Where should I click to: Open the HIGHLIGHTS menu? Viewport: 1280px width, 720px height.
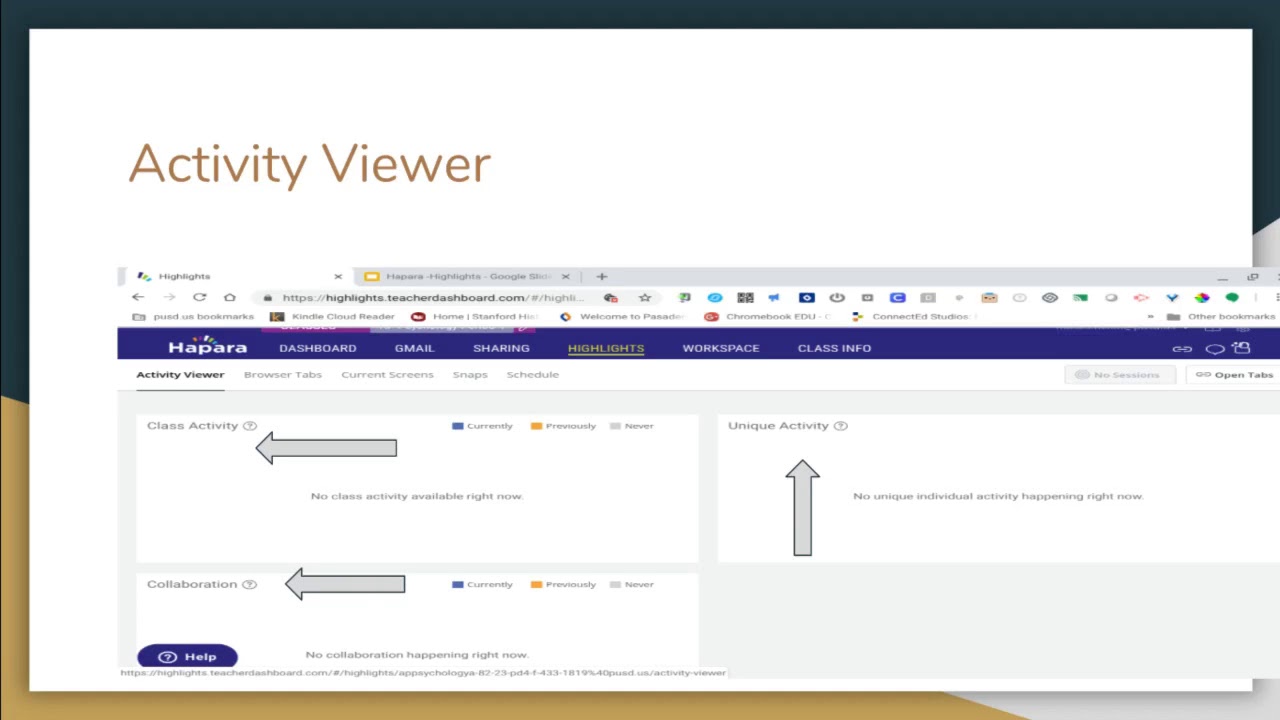(606, 348)
